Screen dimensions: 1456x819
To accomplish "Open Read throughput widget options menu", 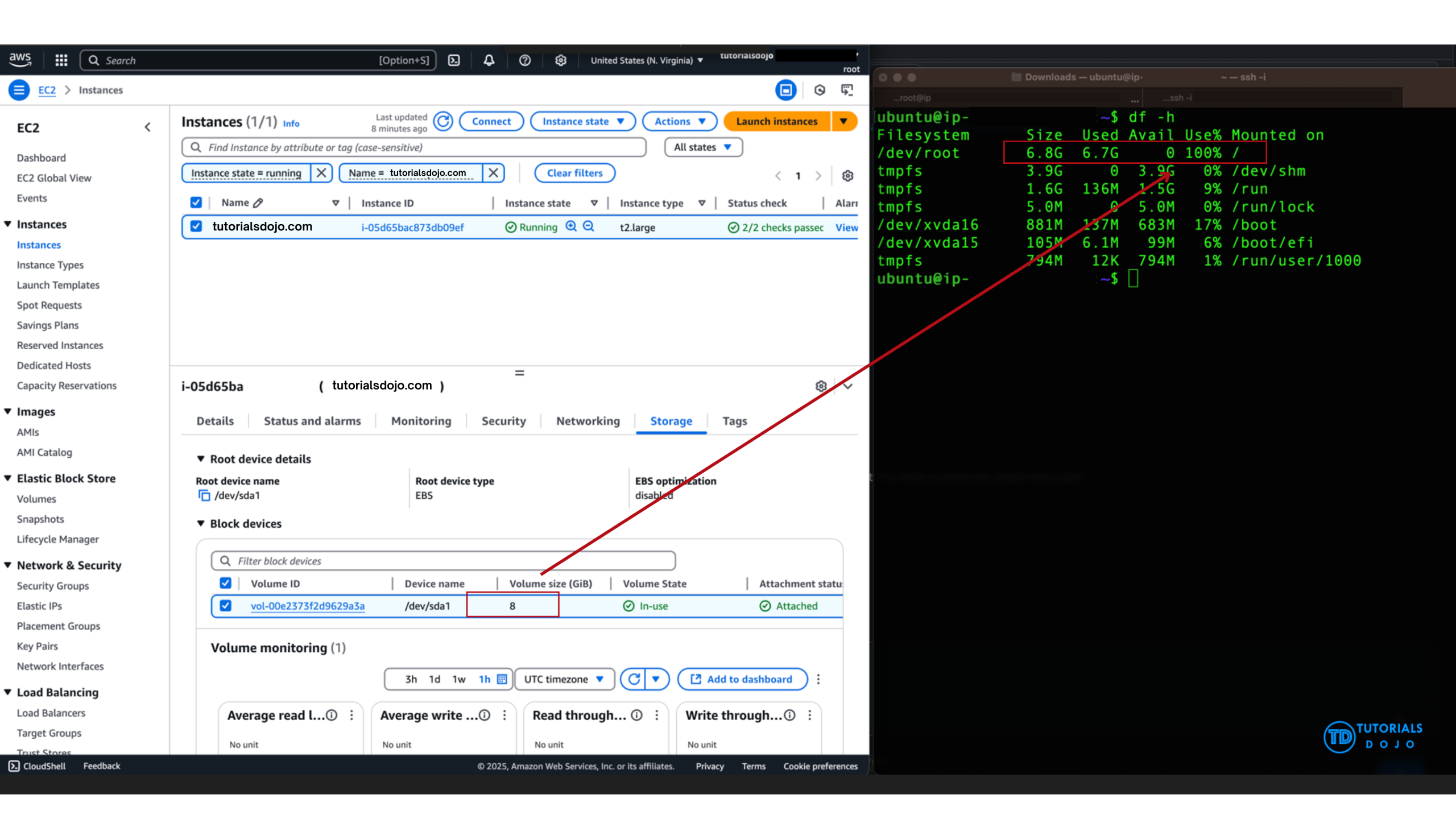I will [x=657, y=715].
